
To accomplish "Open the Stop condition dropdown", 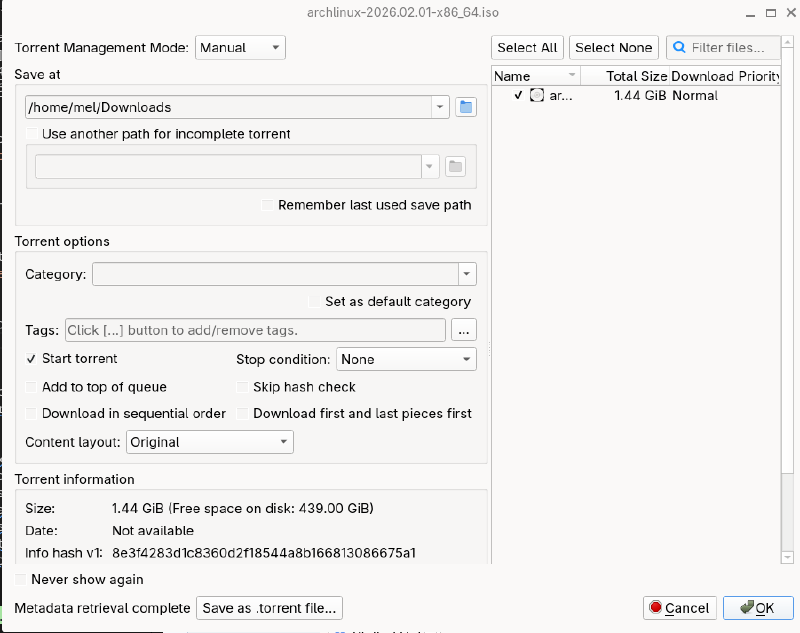I will [406, 358].
